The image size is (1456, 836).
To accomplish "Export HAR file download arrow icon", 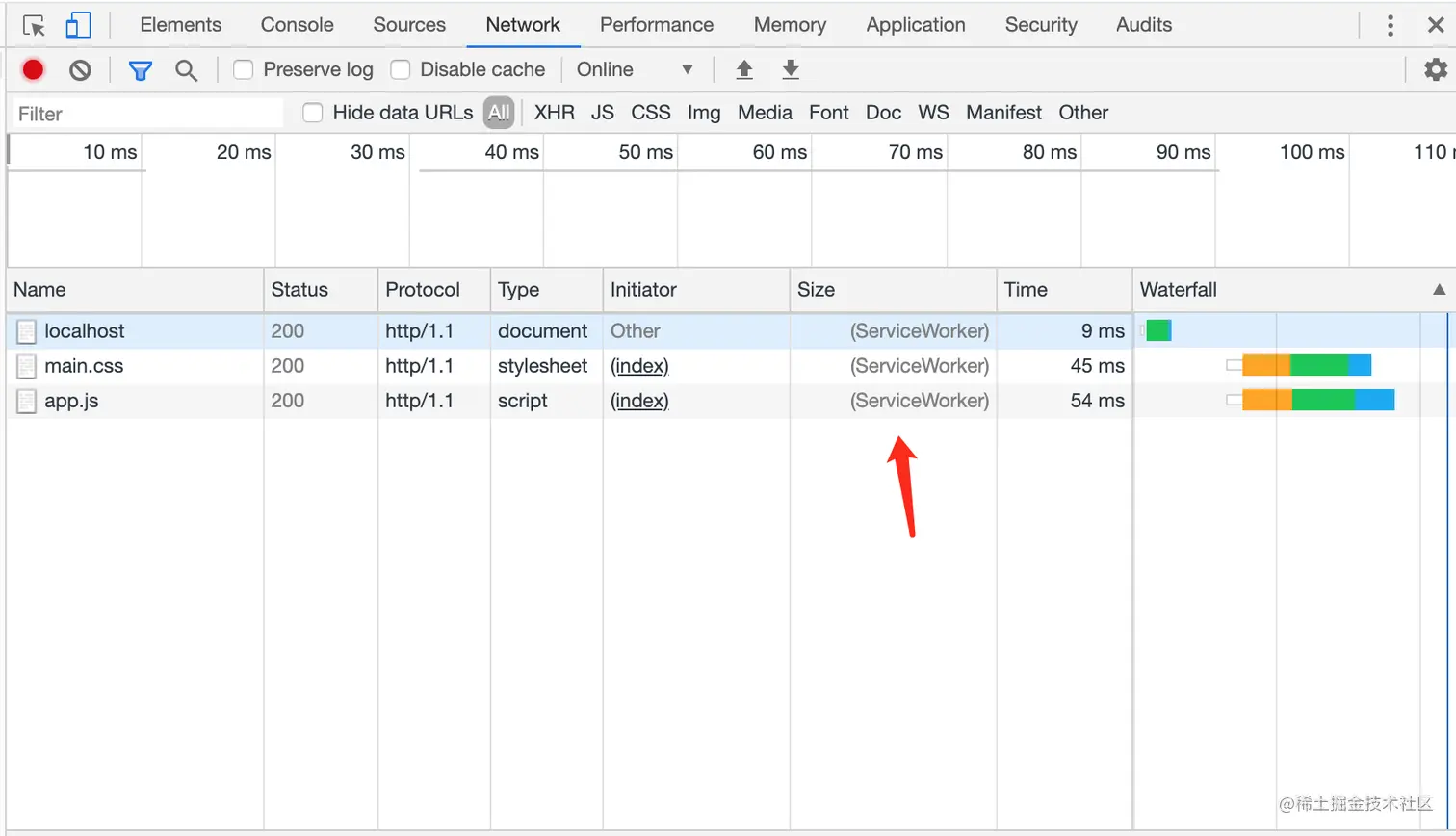I will pos(791,69).
